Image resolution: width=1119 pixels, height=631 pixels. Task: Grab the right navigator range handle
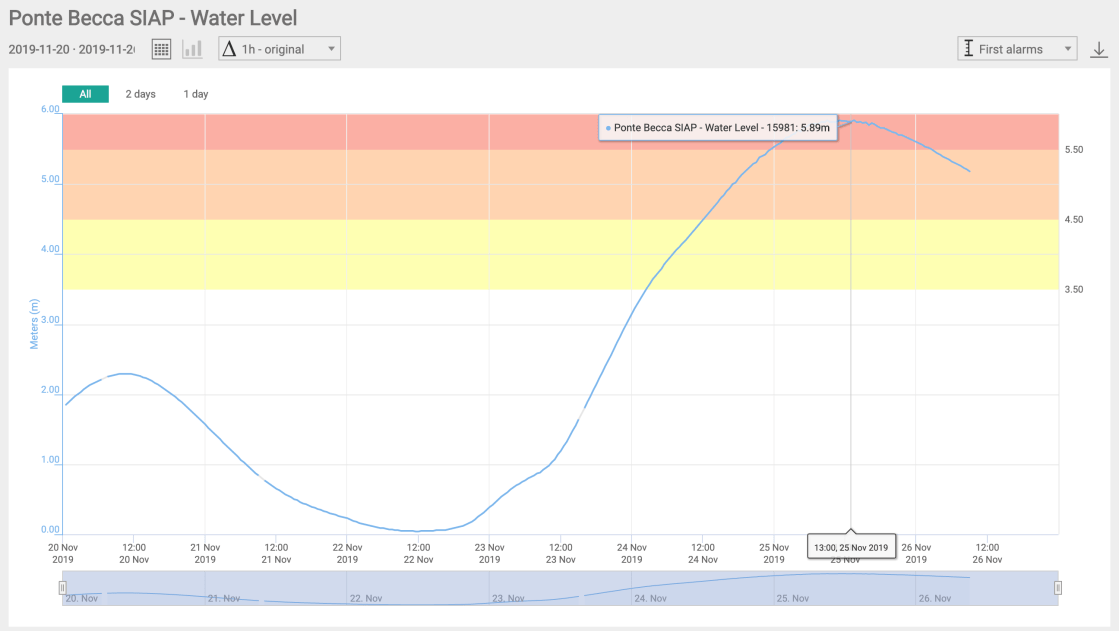pyautogui.click(x=1058, y=588)
